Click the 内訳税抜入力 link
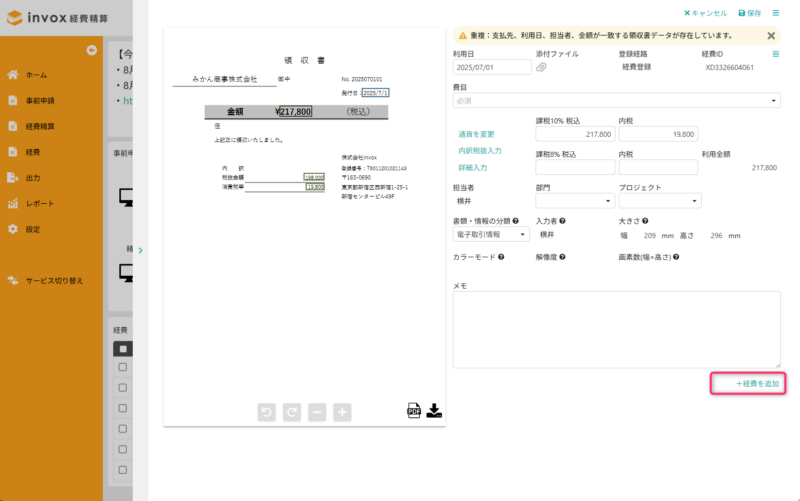Viewport: 800px width, 501px height. pyautogui.click(x=480, y=151)
